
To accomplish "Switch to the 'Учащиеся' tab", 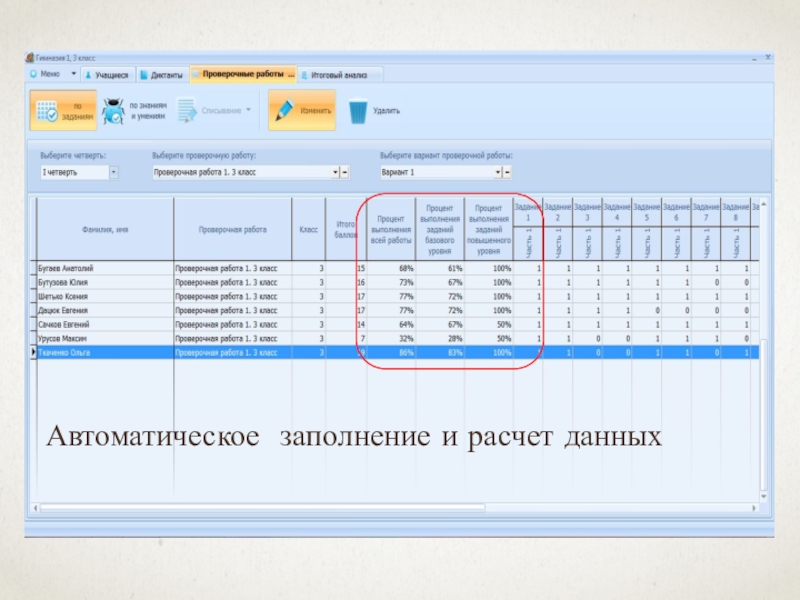I will tap(106, 74).
